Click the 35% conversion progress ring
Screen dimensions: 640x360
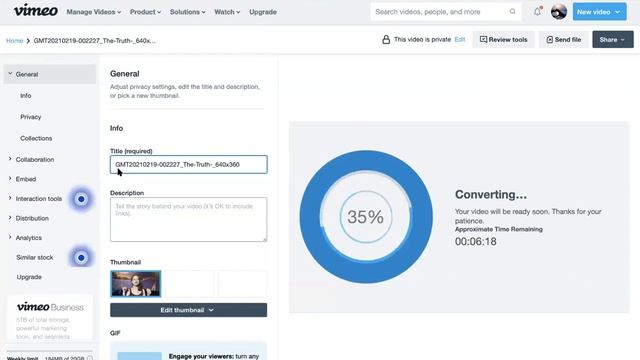coord(366,217)
